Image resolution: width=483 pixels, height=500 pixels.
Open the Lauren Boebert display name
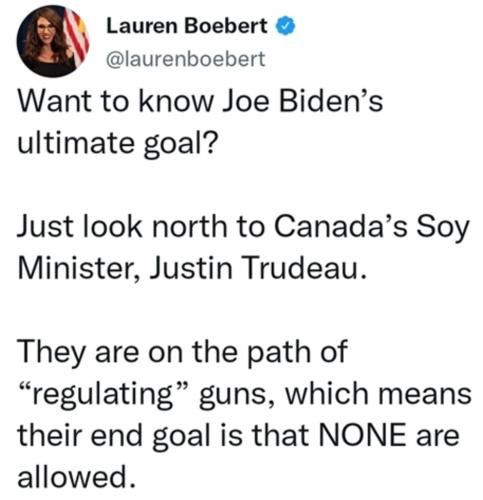coord(187,26)
